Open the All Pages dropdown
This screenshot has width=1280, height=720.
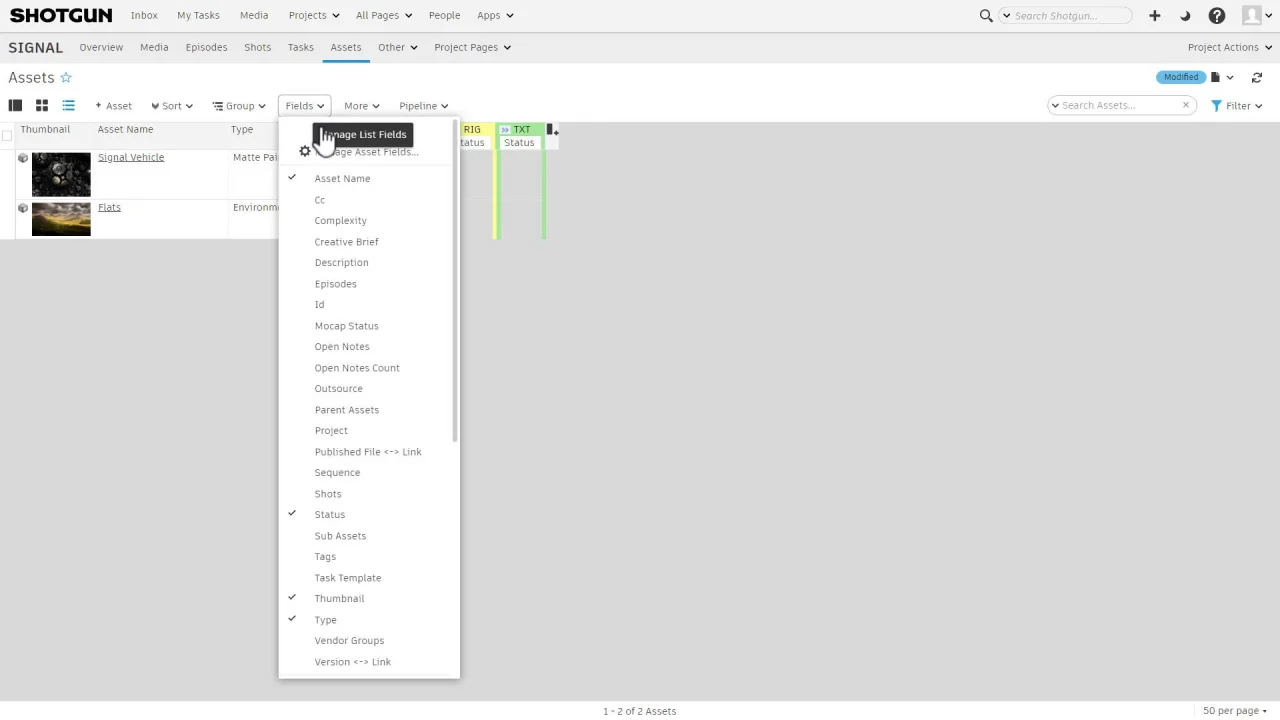point(382,15)
